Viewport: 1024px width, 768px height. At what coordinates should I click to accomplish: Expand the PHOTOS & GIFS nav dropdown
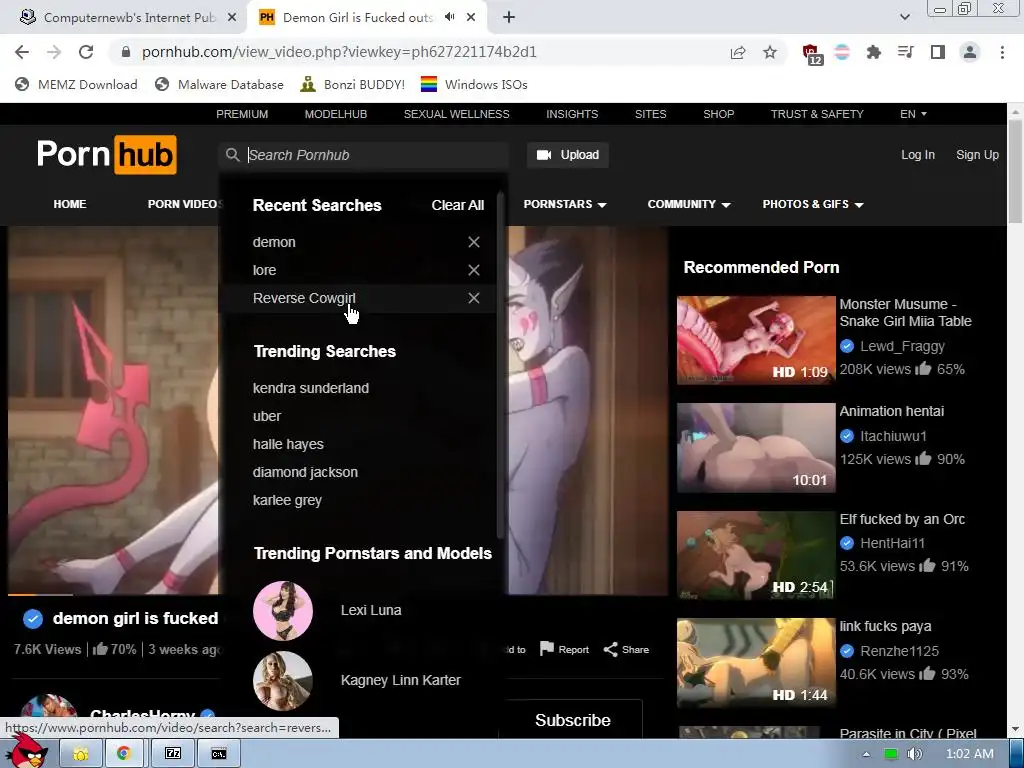(813, 204)
